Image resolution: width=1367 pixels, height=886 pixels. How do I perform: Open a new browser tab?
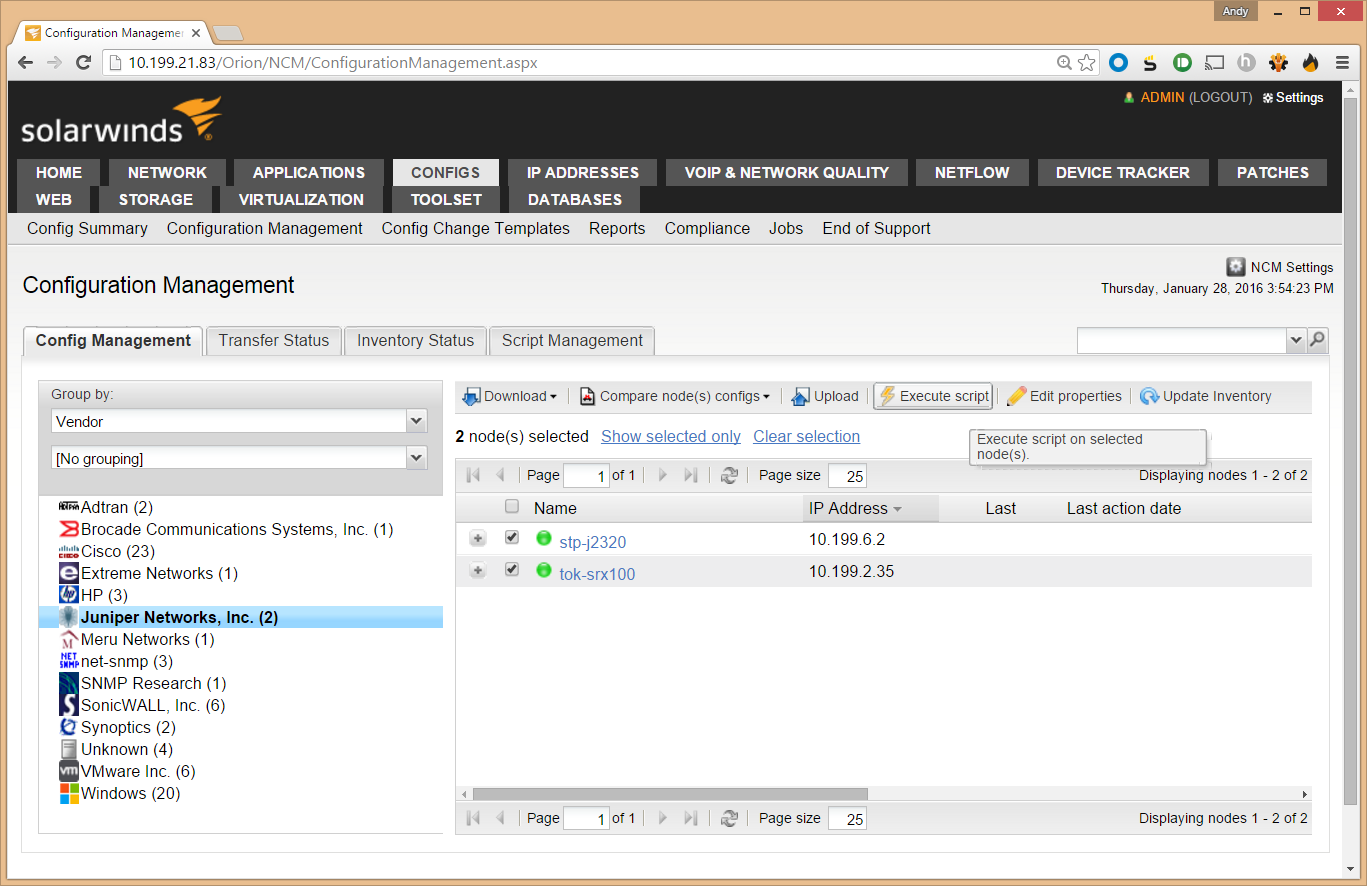(x=228, y=33)
